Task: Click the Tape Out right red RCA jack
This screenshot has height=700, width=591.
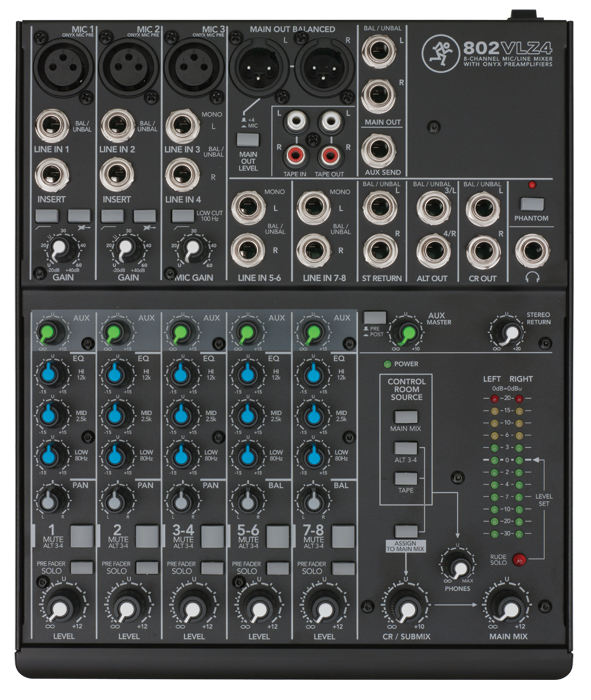Action: [x=329, y=155]
